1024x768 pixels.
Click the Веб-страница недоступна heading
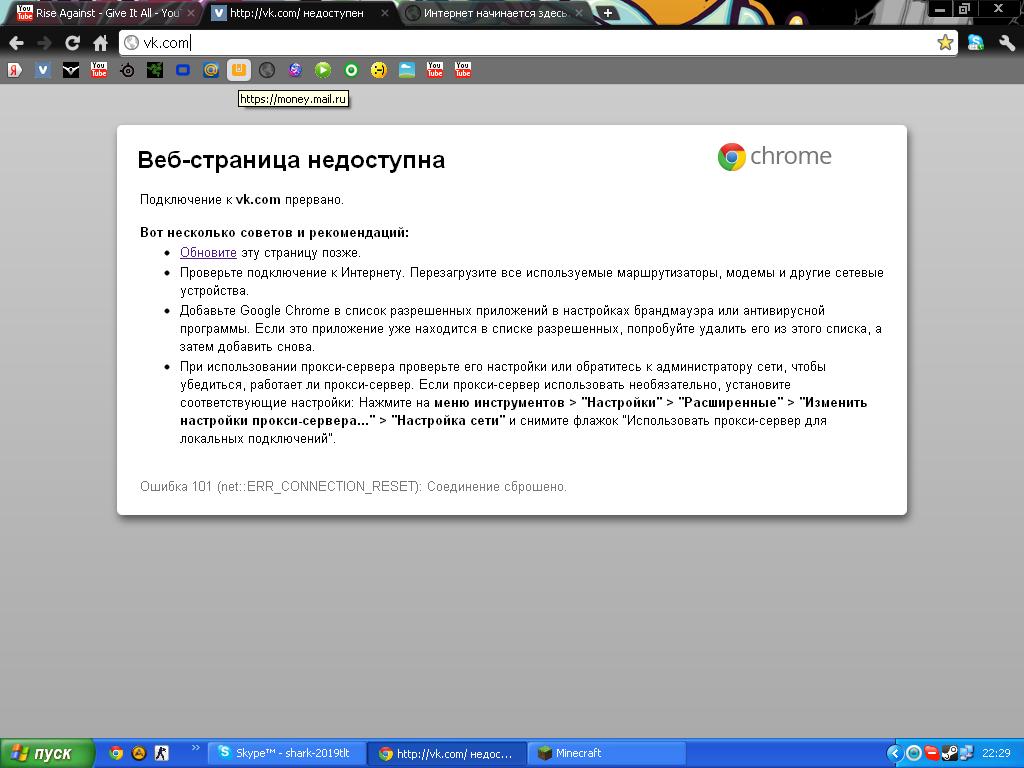point(291,160)
